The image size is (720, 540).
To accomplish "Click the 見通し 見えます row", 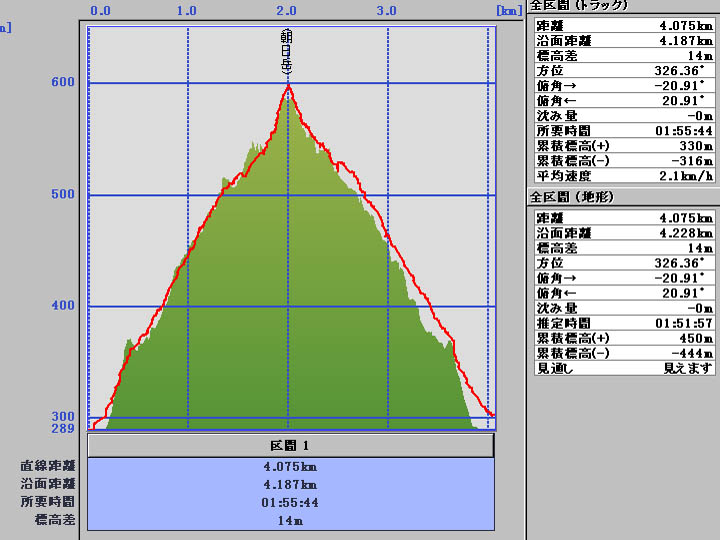I will pos(623,368).
